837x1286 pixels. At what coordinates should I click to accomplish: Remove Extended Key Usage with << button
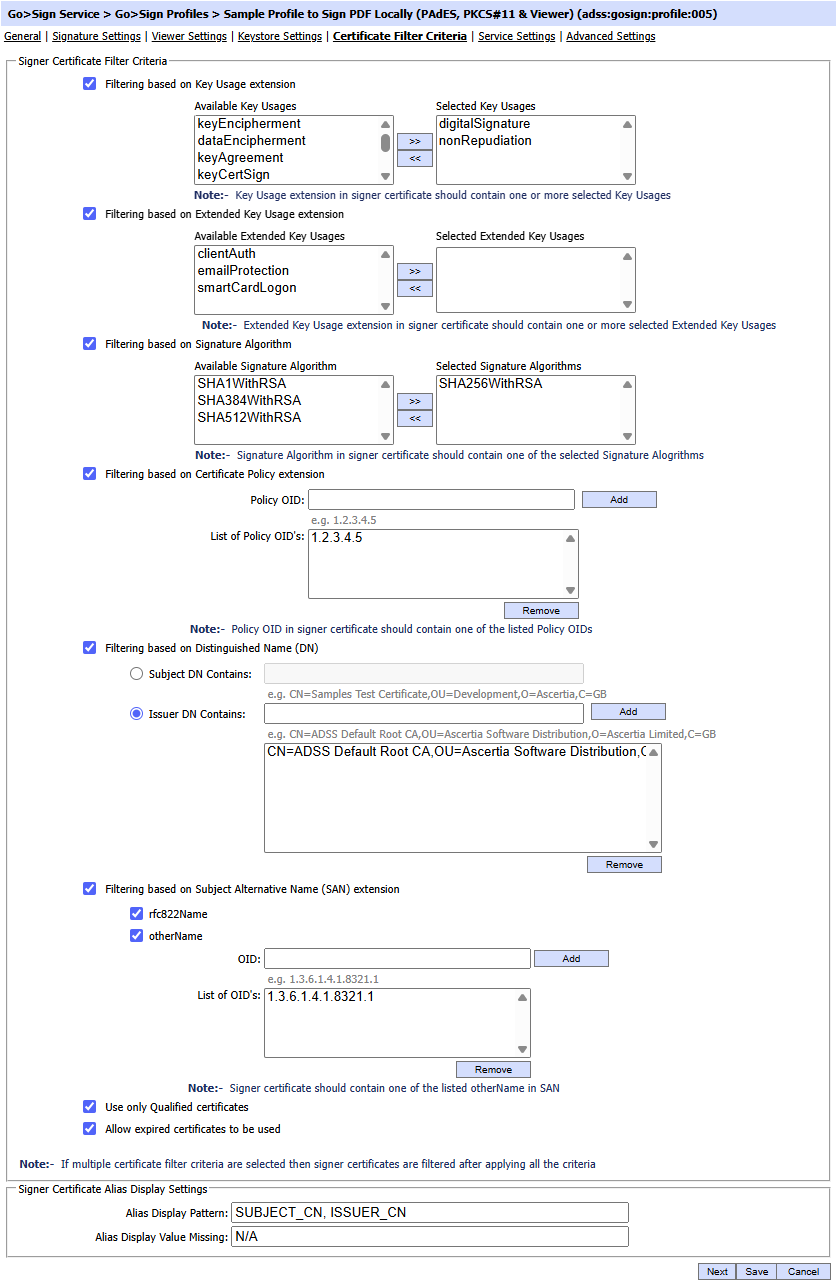tap(414, 289)
